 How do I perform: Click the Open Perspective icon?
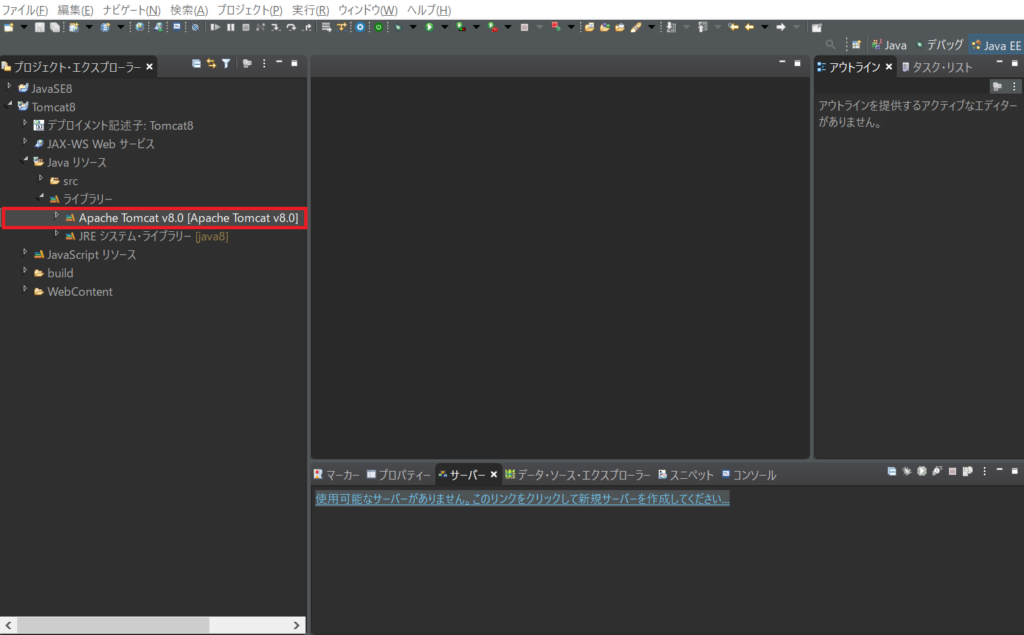pos(856,45)
